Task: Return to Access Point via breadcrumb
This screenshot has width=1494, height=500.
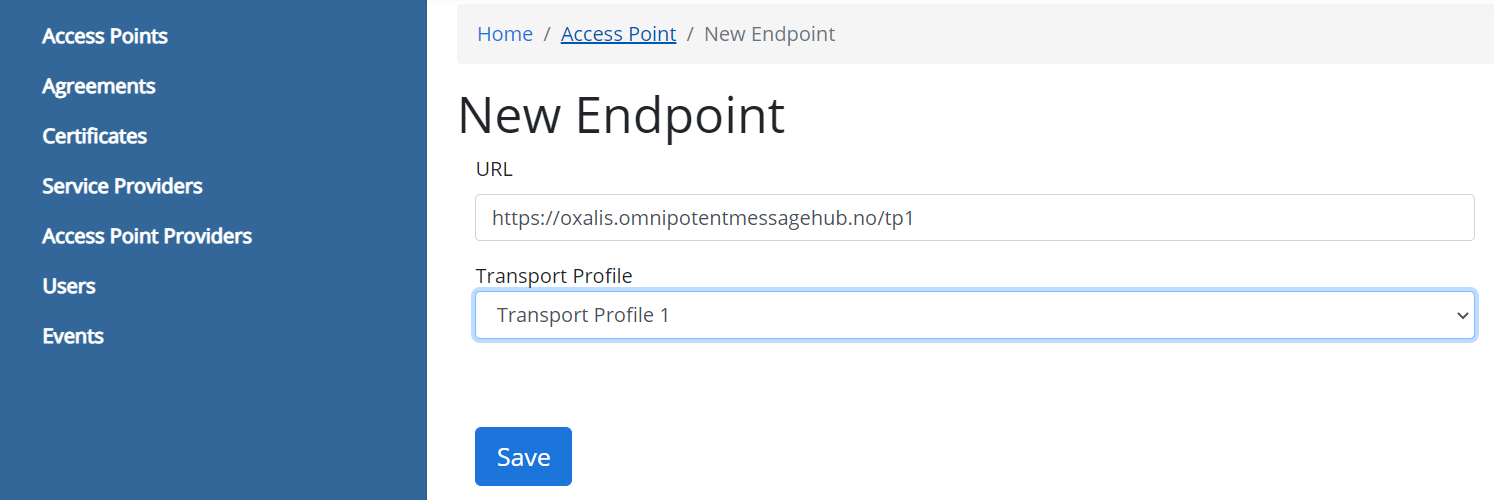Action: pos(618,34)
